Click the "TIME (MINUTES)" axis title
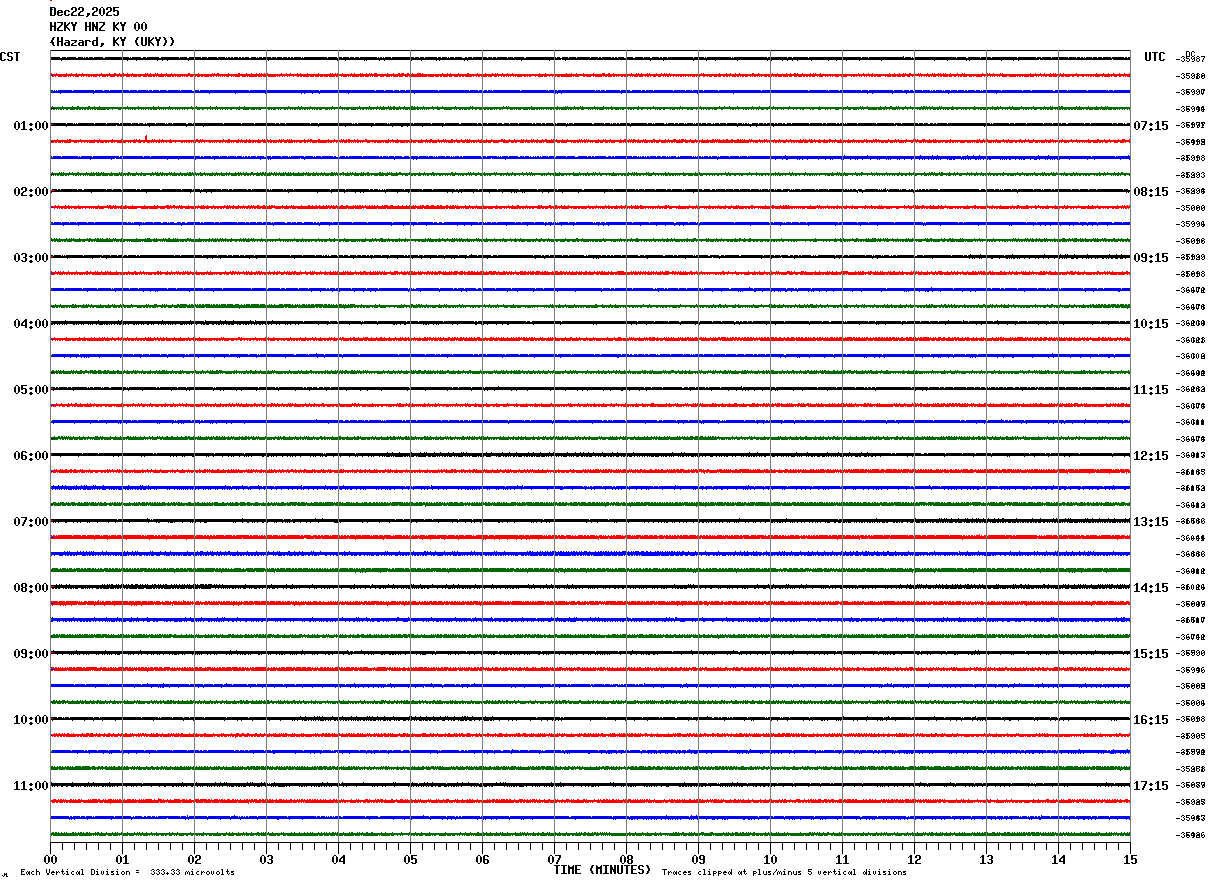The height and width of the screenshot is (886, 1210). (x=602, y=870)
